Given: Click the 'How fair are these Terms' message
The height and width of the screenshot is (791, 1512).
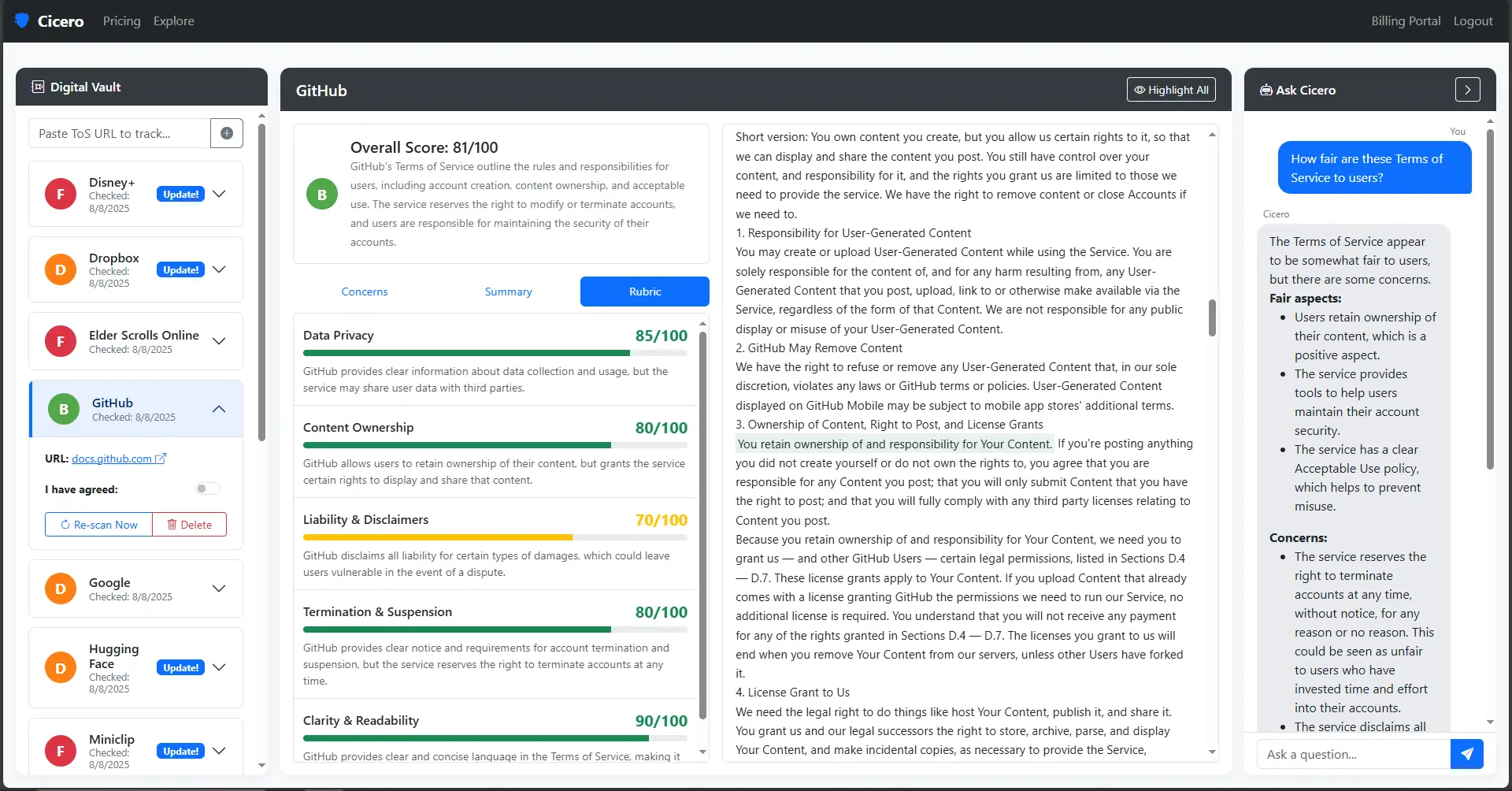Looking at the screenshot, I should pos(1374,168).
